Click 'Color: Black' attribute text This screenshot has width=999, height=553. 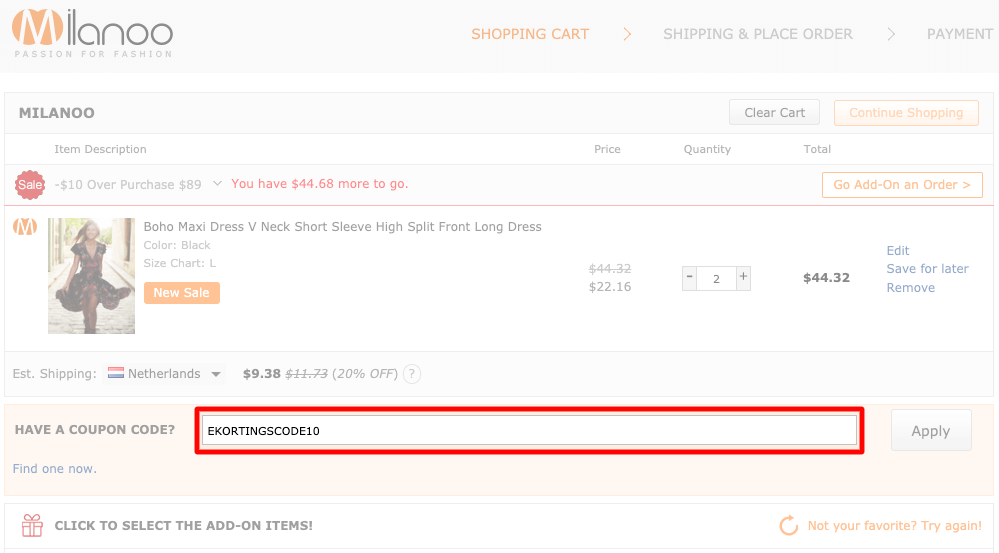pos(176,245)
